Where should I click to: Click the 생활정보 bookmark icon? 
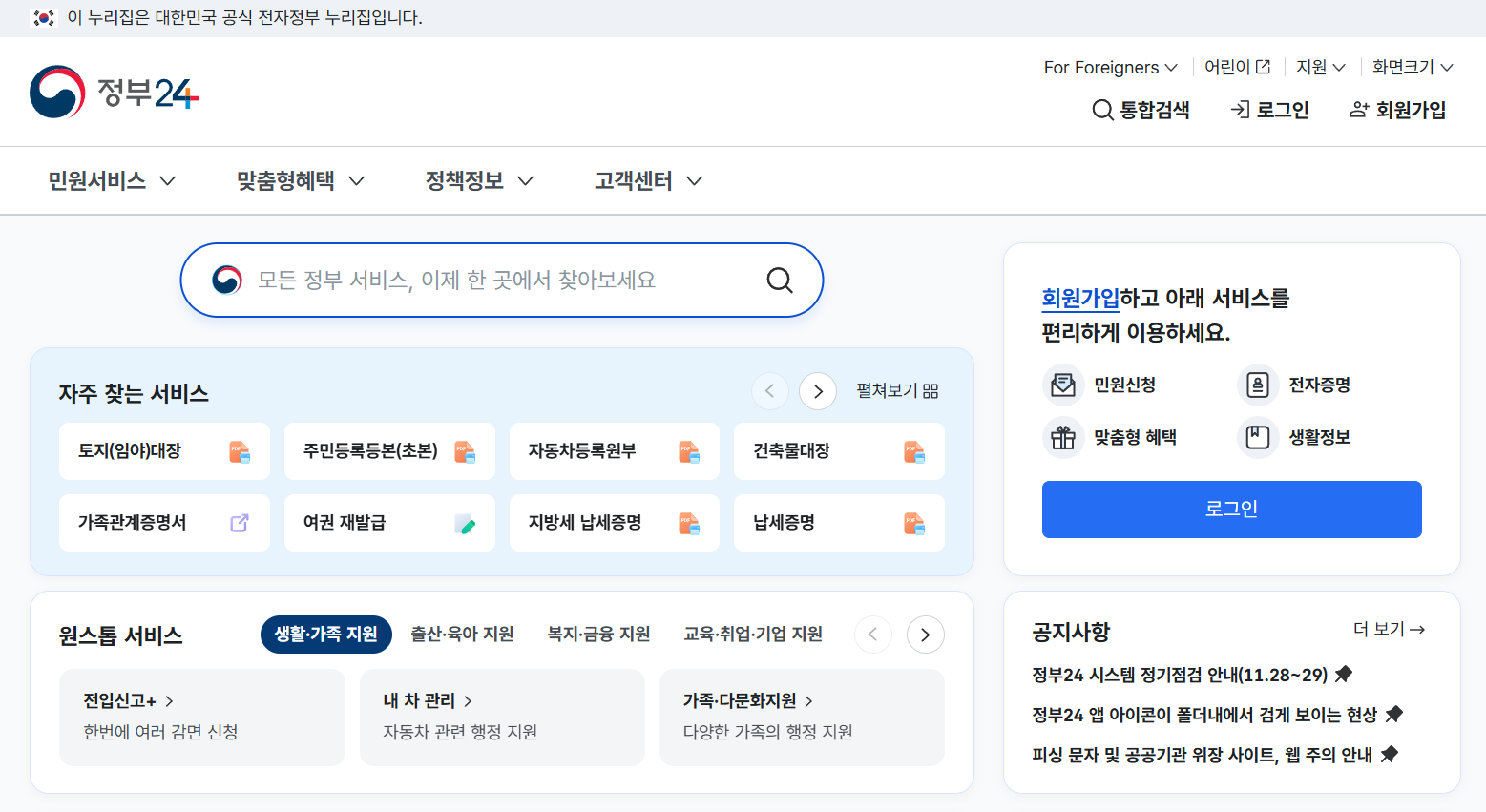coord(1258,438)
